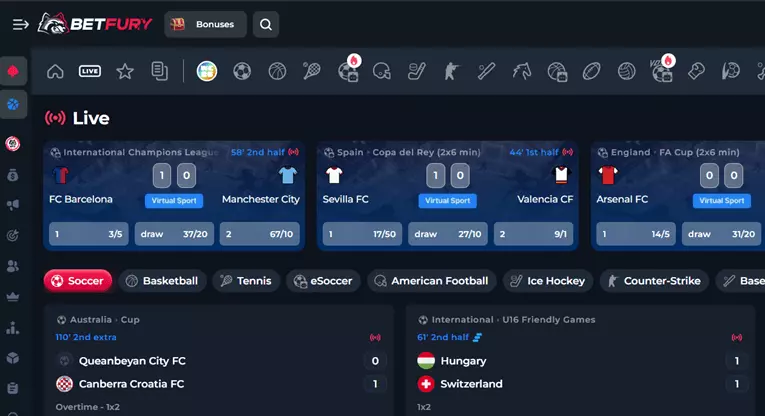Select the Counter-Strike soldier icon in sports bar
The image size is (765, 416).
pyautogui.click(x=451, y=71)
